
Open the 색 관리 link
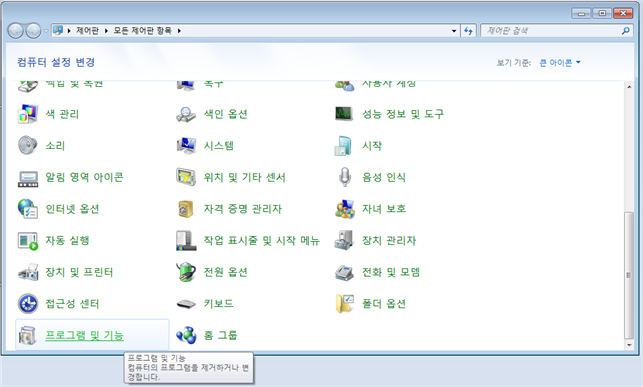[62, 114]
